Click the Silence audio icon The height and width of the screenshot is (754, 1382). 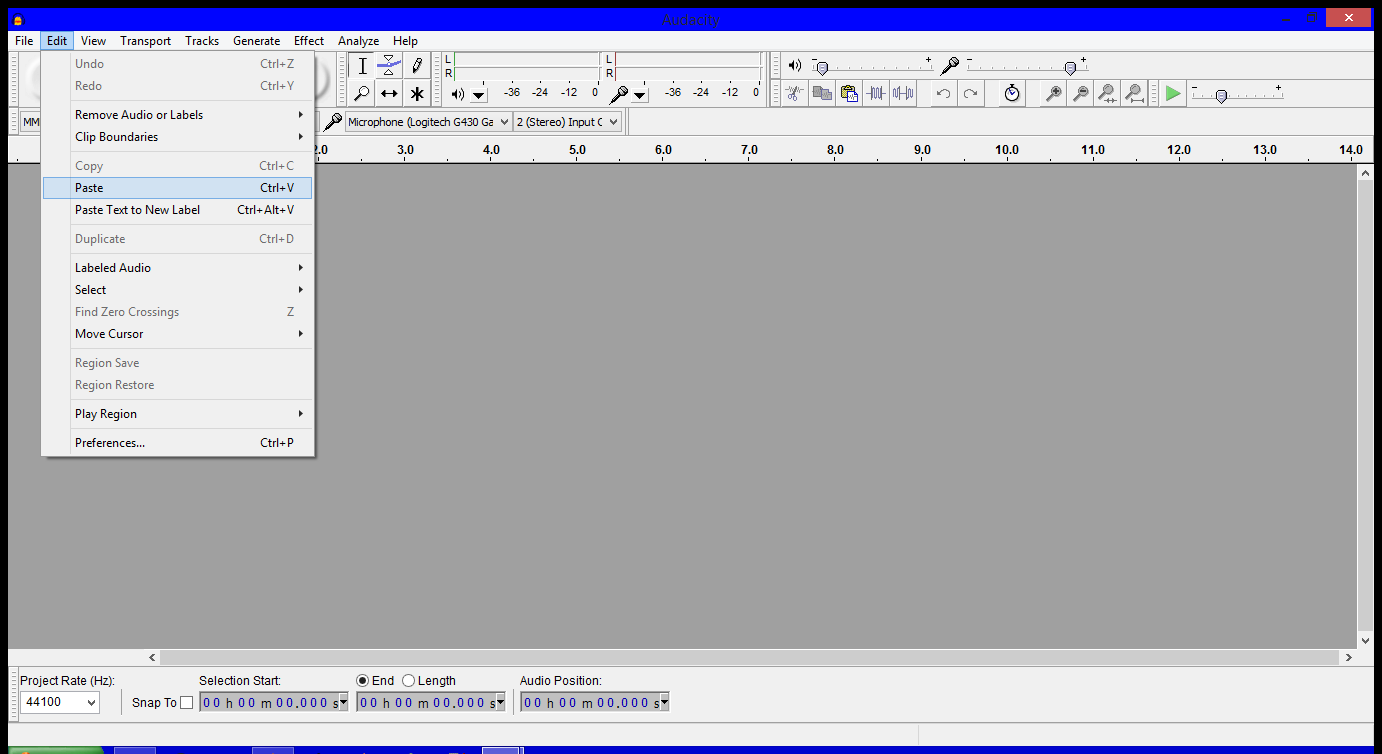(x=903, y=93)
